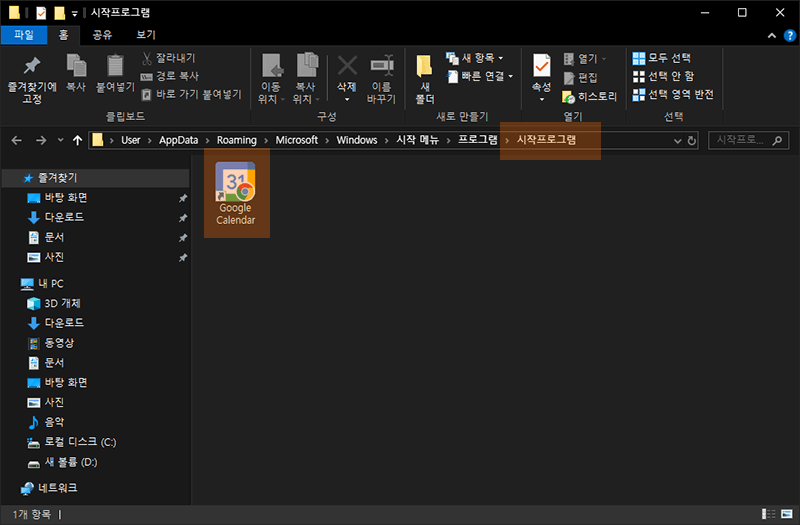Click 시작 메뉴 in the address path
The height and width of the screenshot is (525, 800).
tap(417, 140)
